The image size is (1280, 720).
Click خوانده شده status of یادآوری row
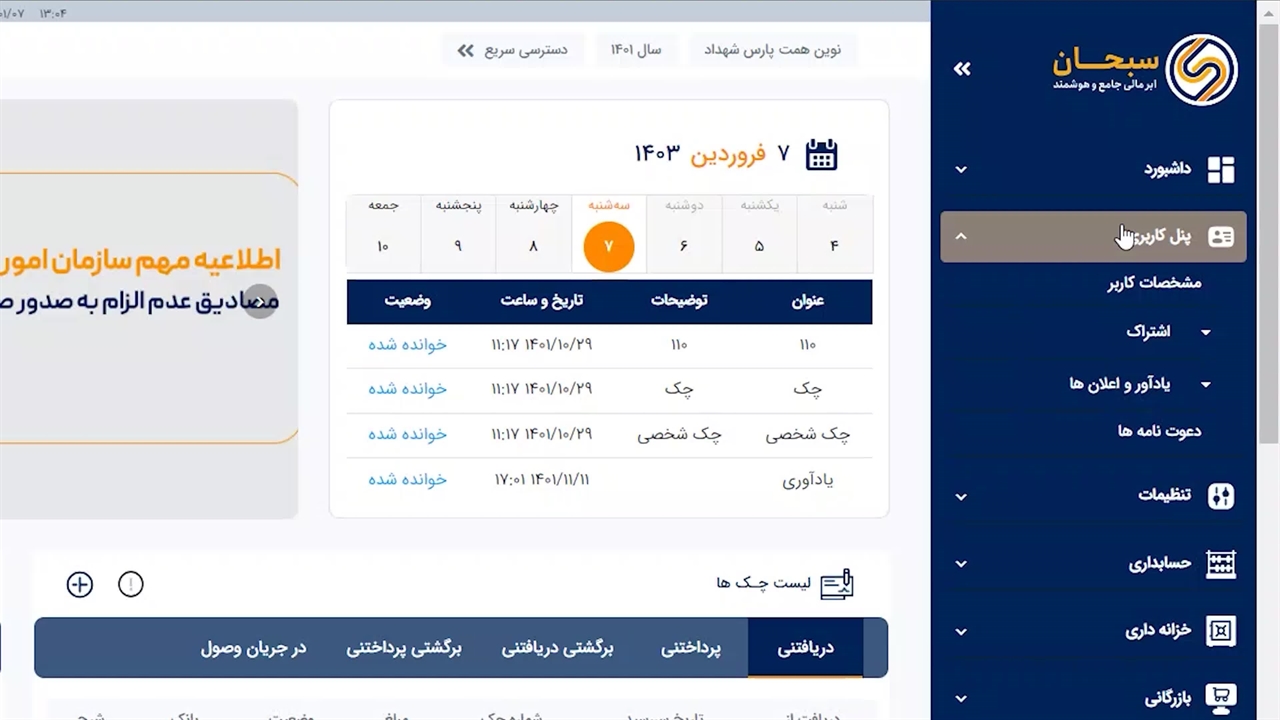[407, 480]
